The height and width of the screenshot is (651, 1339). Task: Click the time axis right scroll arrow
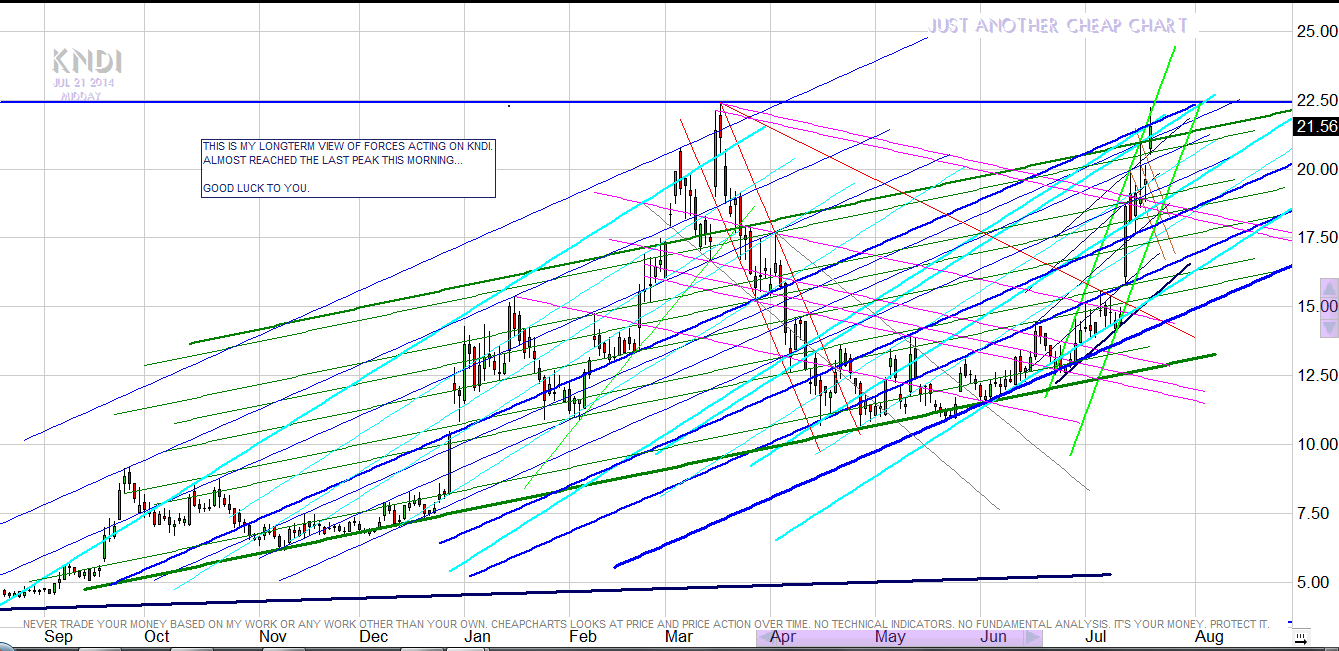(1034, 637)
